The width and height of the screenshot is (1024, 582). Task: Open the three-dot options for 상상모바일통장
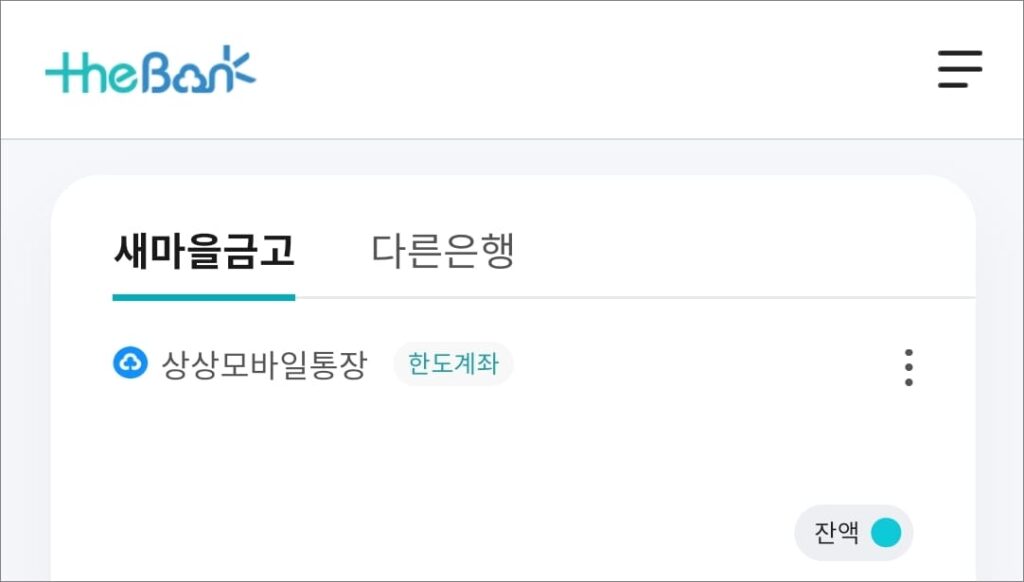pos(908,367)
